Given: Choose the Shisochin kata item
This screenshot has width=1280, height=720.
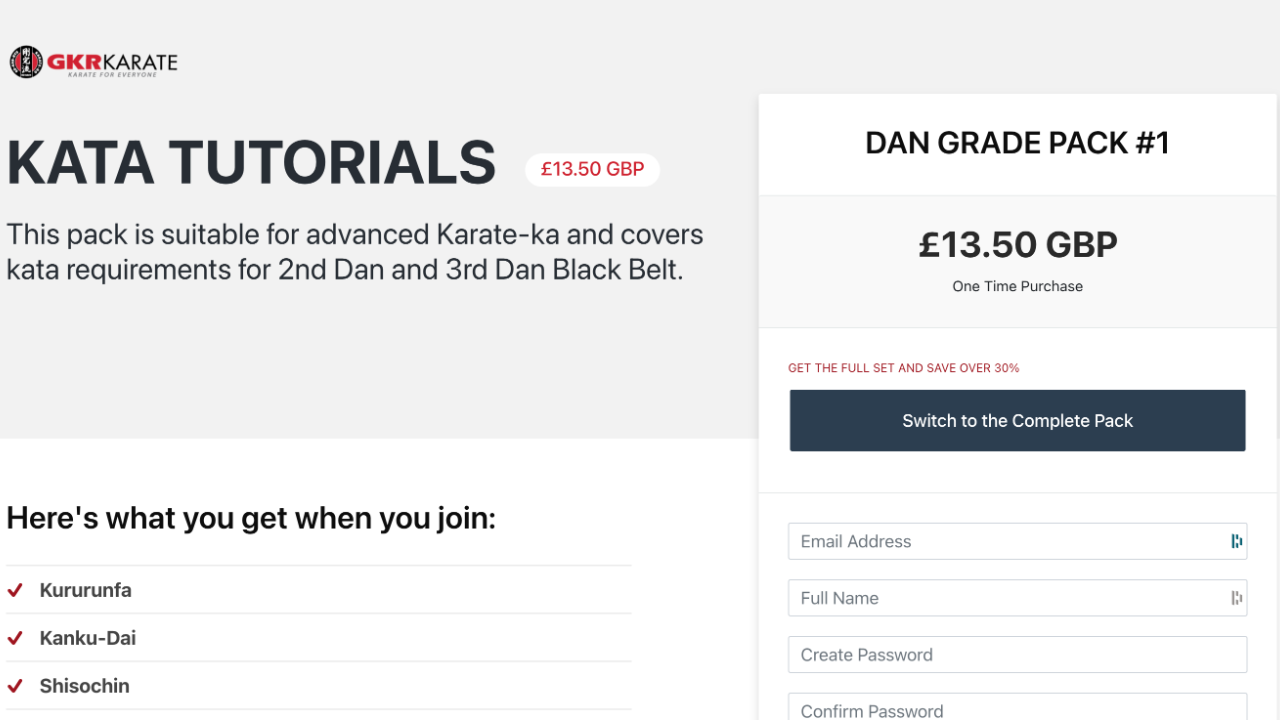Looking at the screenshot, I should [x=85, y=686].
